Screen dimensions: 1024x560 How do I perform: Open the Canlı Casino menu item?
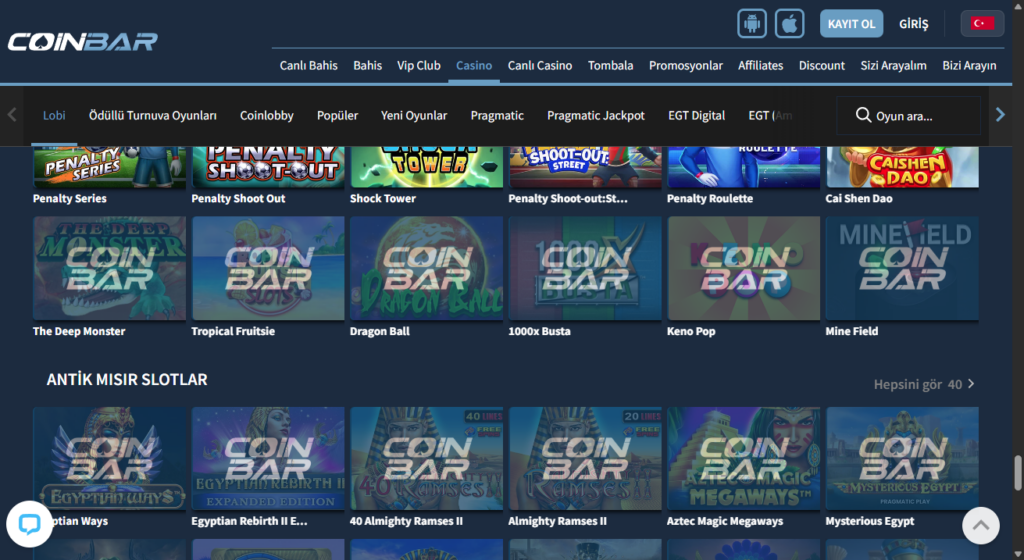540,66
